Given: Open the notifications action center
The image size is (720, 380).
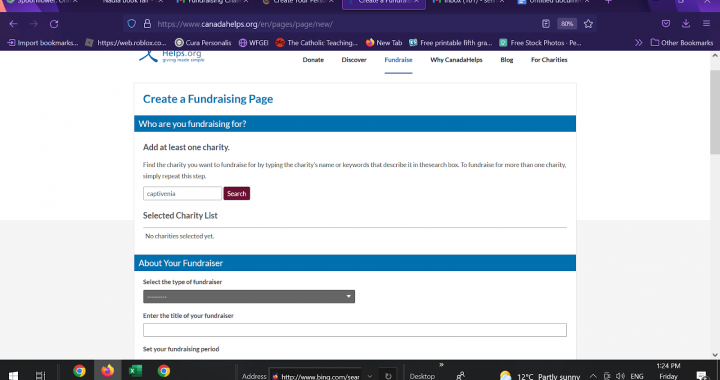Looking at the screenshot, I should click(702, 375).
